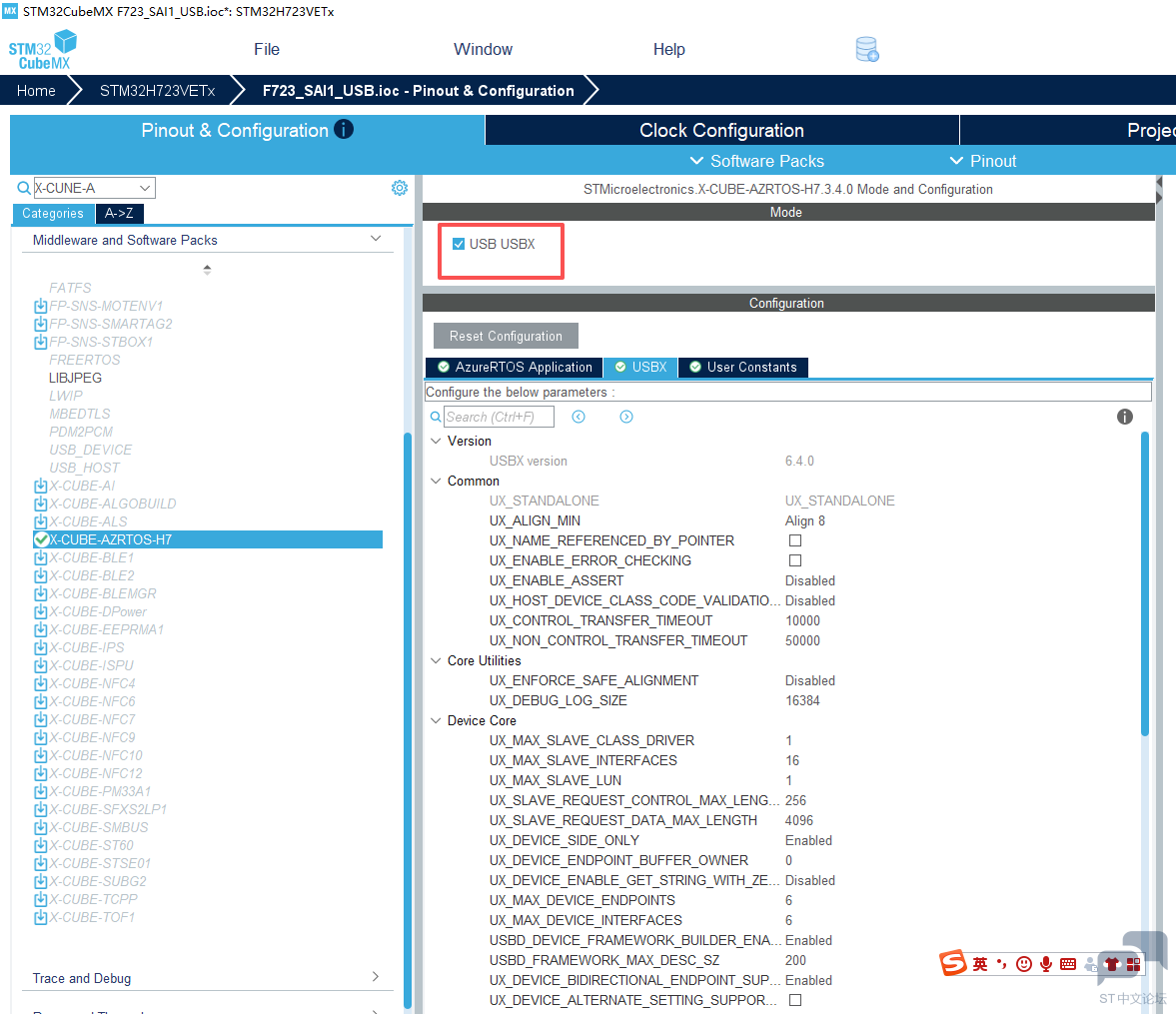Collapse the Core Utilities parameter group
The image size is (1176, 1014).
(x=436, y=660)
